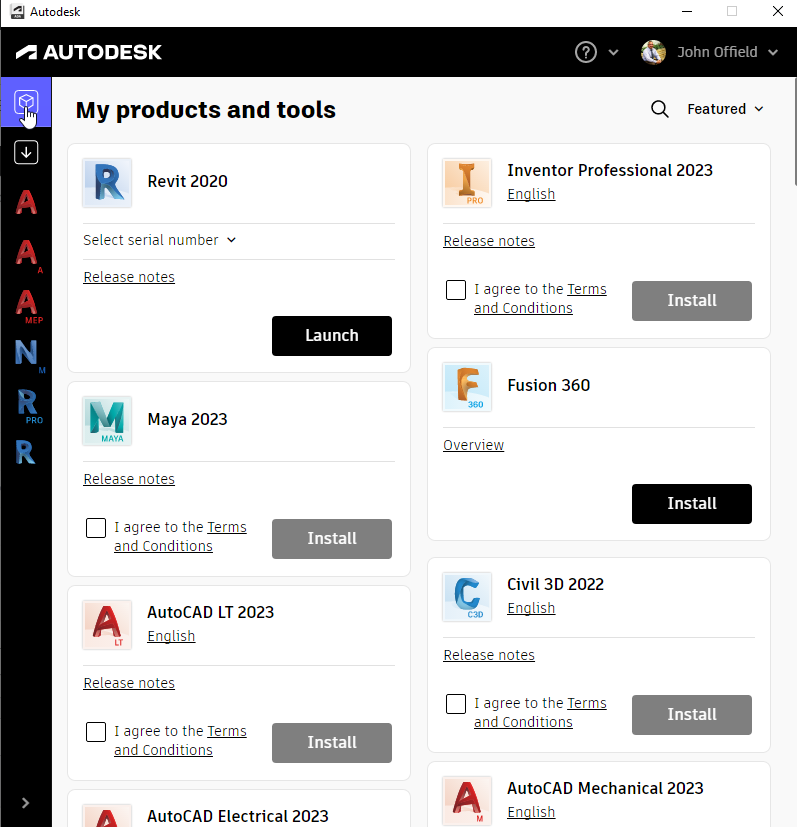Open My products cube icon in sidebar
This screenshot has width=797, height=827.
(26, 102)
